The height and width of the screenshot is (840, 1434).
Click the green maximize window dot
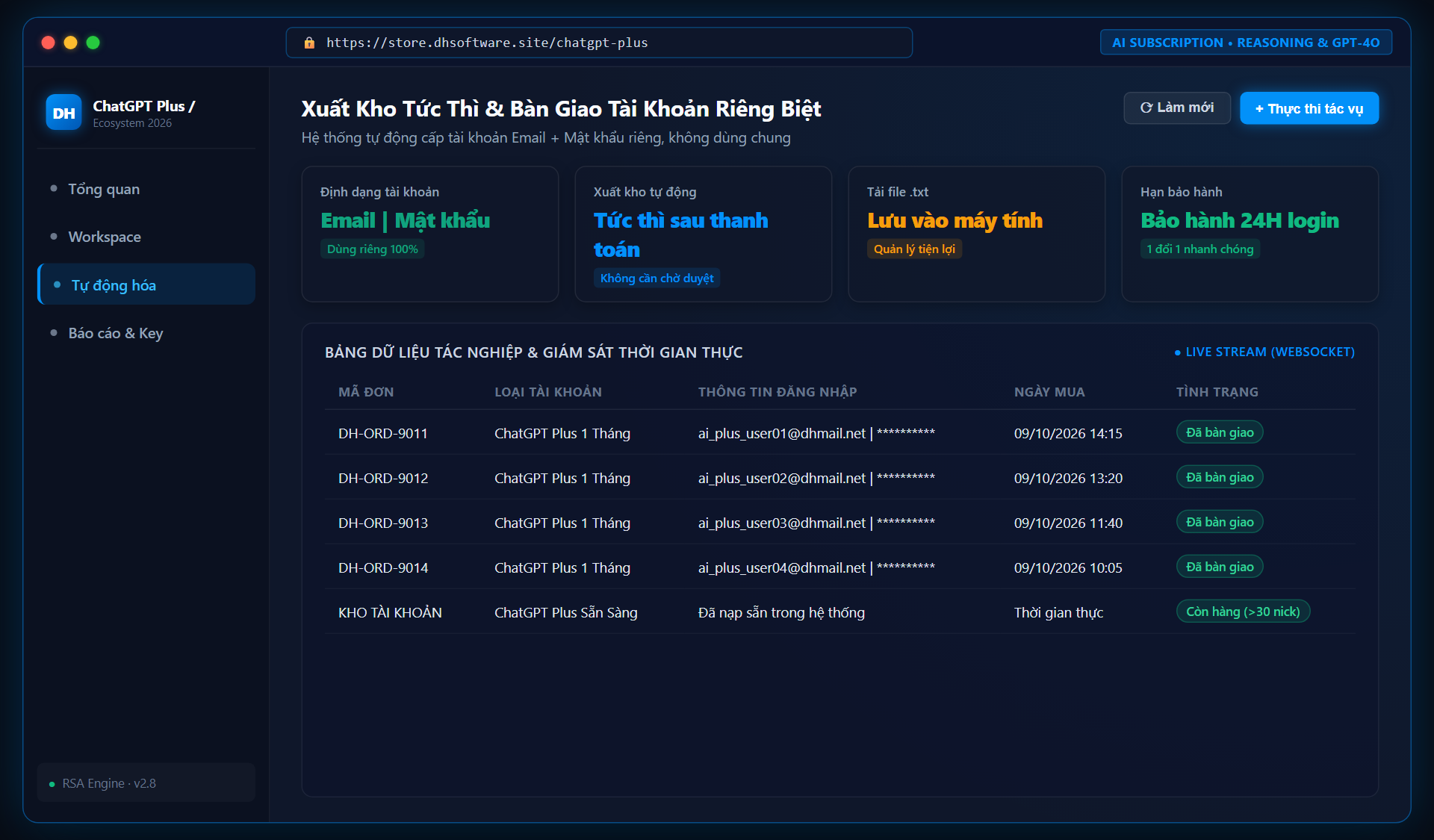(x=93, y=43)
